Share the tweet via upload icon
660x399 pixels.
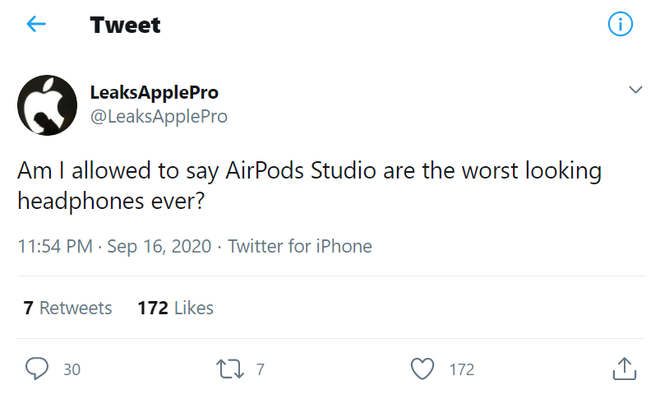click(x=624, y=369)
